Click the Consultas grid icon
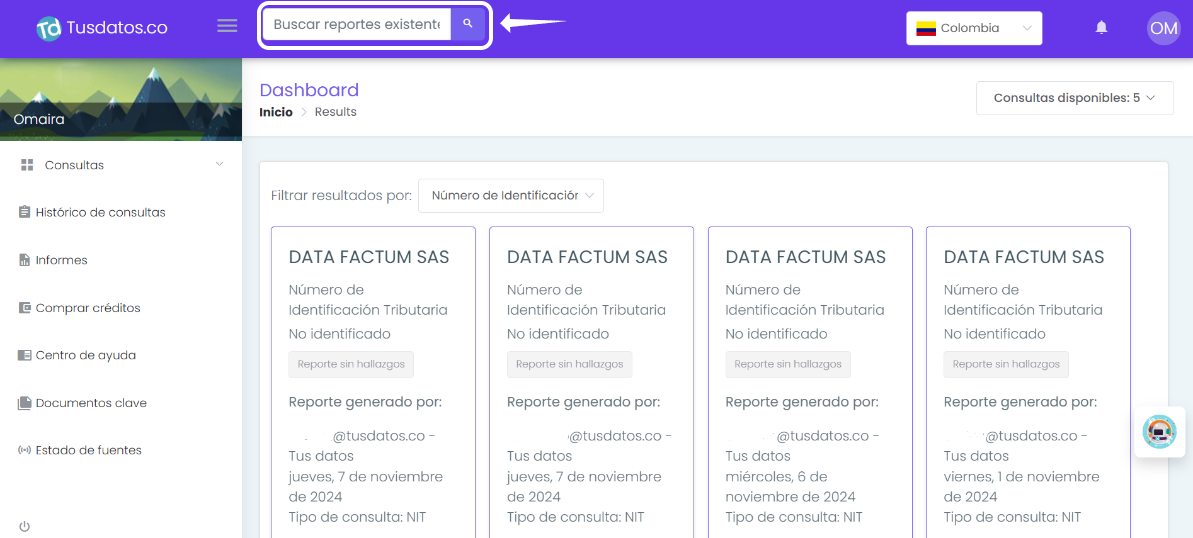This screenshot has height=538, width=1193. point(27,165)
